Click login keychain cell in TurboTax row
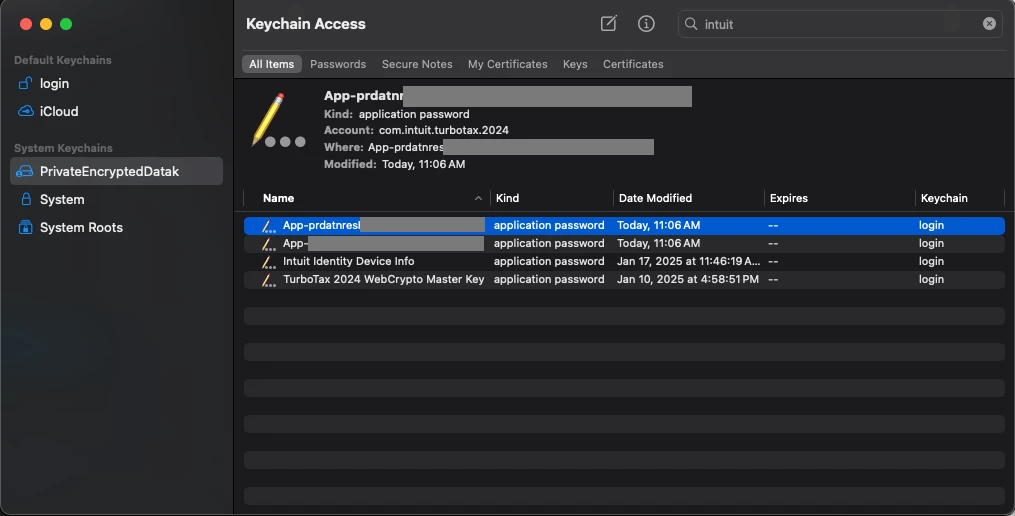The width and height of the screenshot is (1015, 516). click(x=931, y=280)
